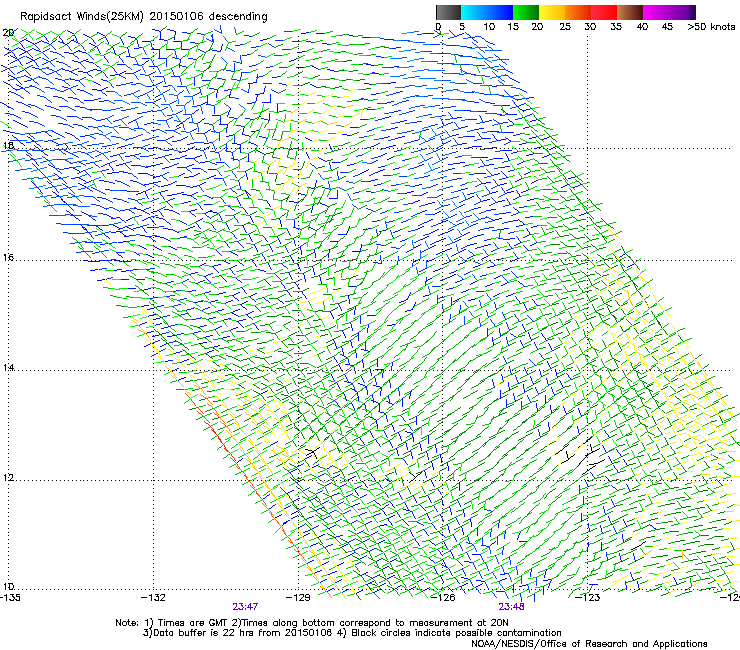Click the '>50 knots' legend label
The height and width of the screenshot is (650, 740).
pyautogui.click(x=711, y=27)
